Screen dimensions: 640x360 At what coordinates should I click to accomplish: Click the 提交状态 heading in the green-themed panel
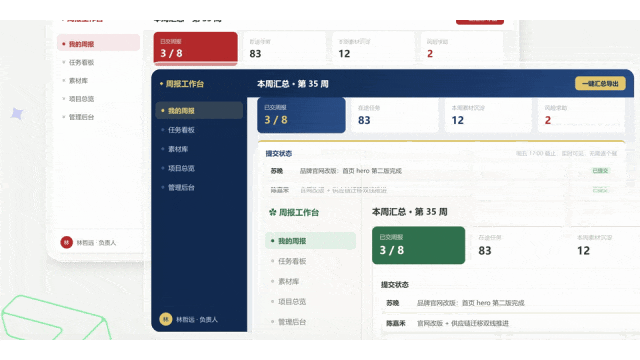395,284
